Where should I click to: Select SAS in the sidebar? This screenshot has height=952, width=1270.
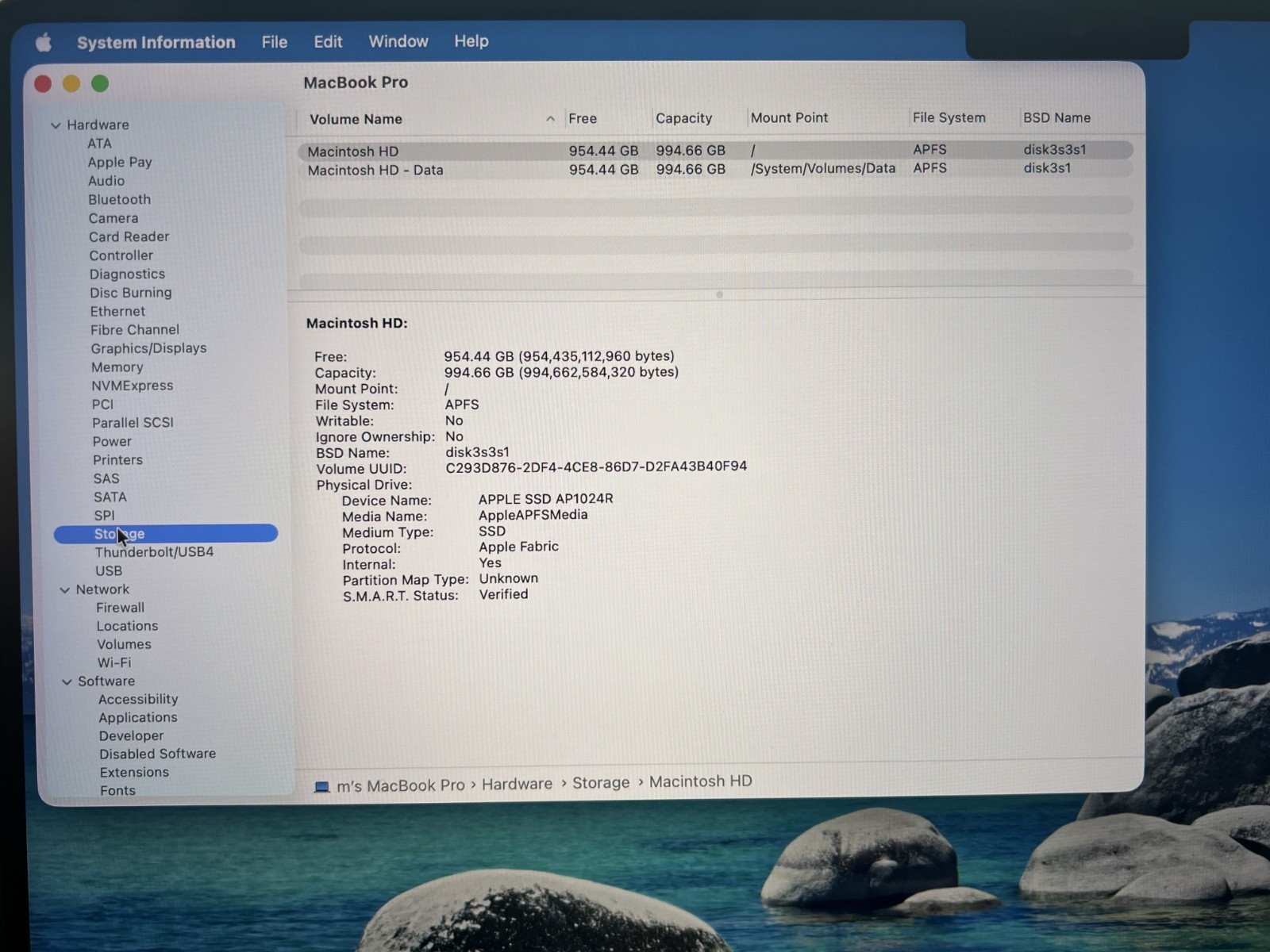coord(106,478)
